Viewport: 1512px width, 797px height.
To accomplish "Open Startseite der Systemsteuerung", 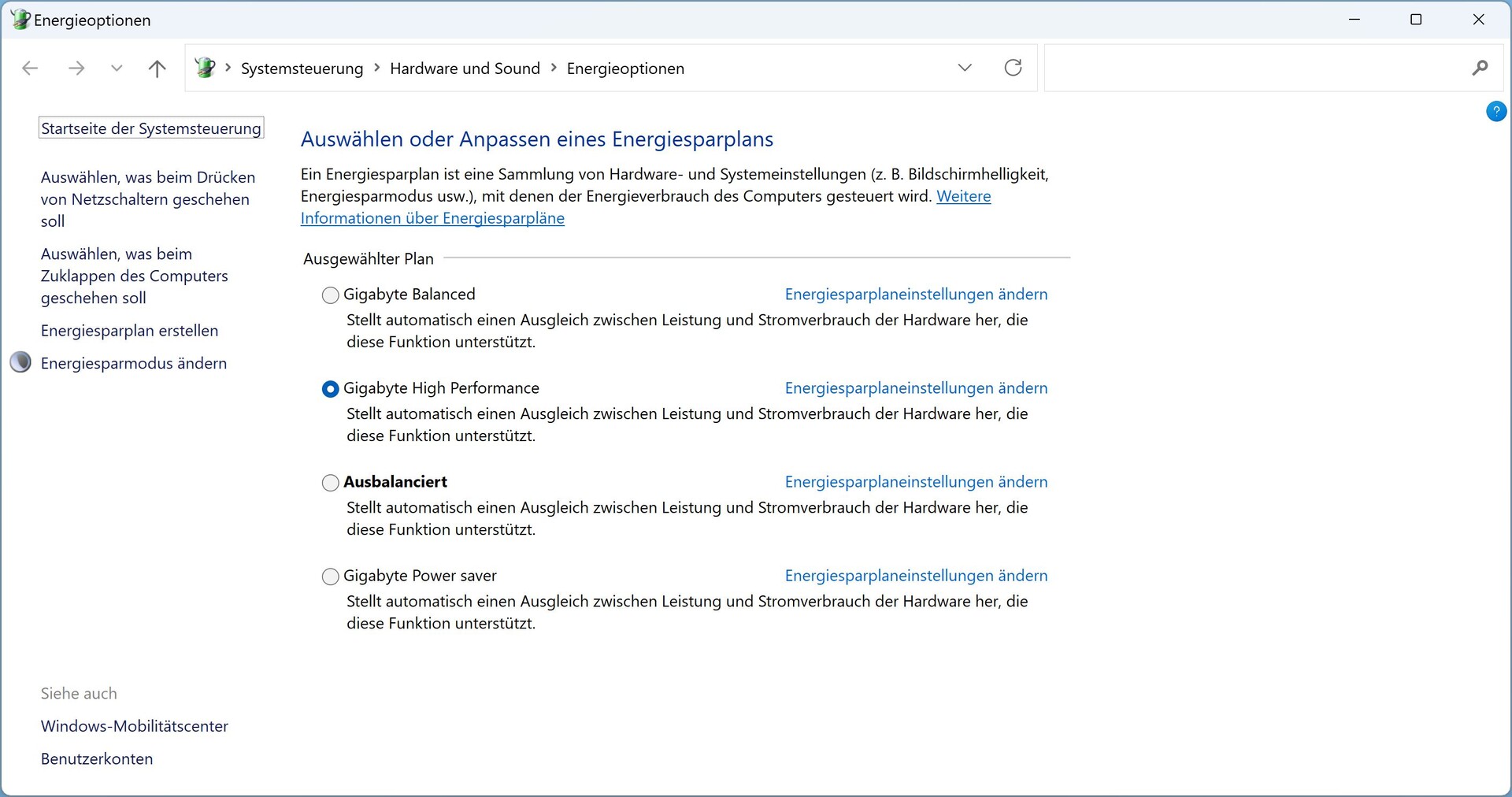I will pyautogui.click(x=151, y=128).
